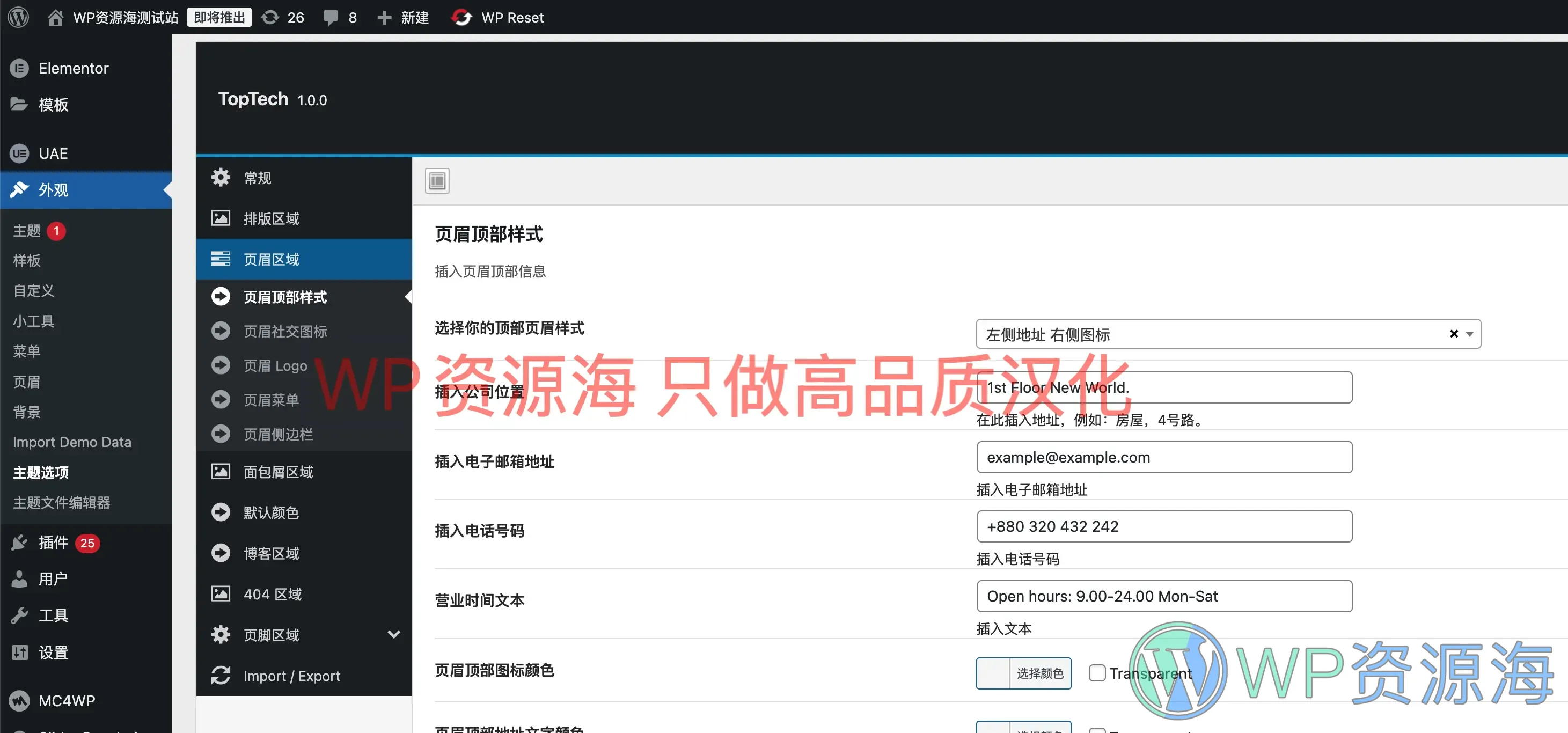The image size is (1568, 733).
Task: Click the panel toggle icon above 页眉顶部样式
Action: click(436, 180)
